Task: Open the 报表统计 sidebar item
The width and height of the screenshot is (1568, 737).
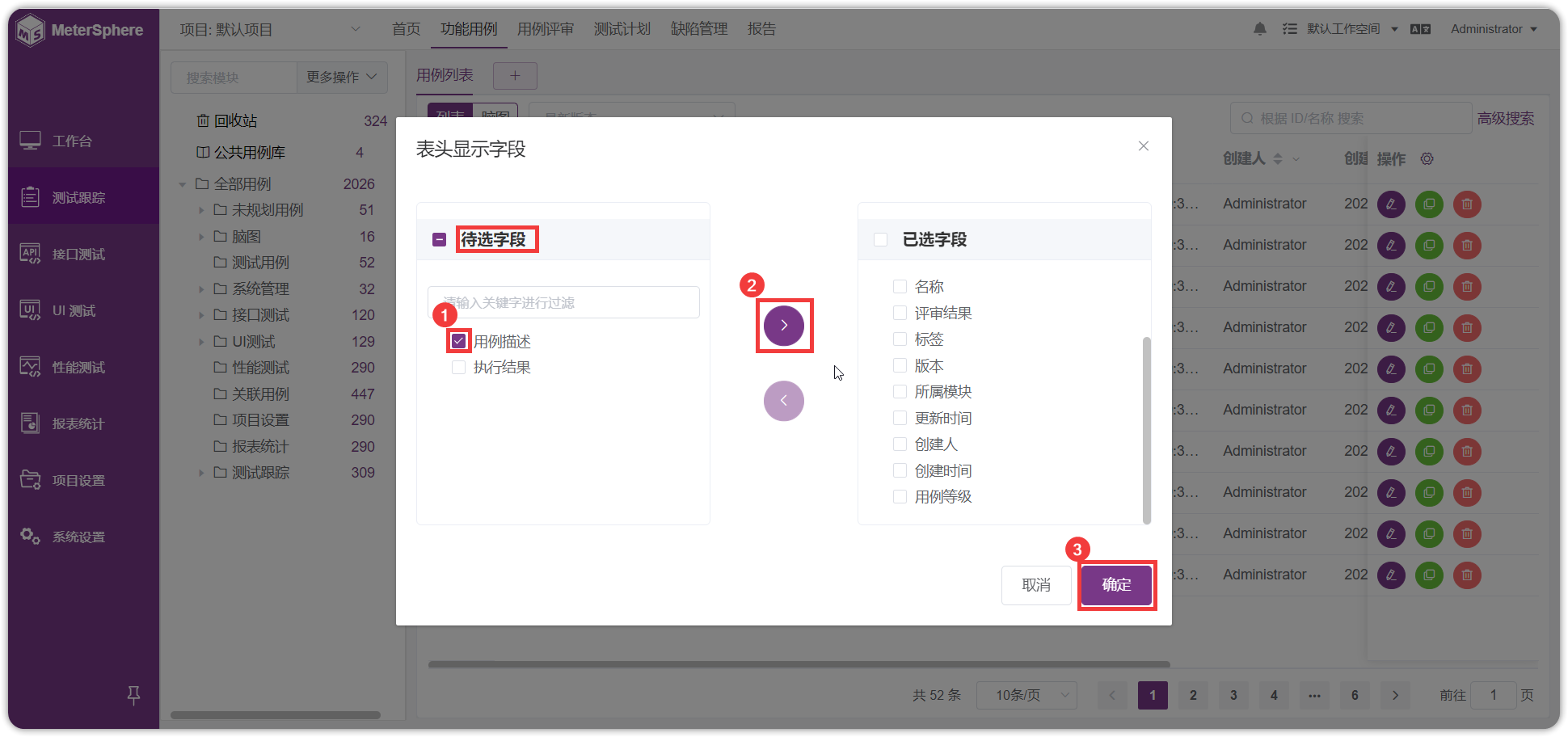Action: 84,423
